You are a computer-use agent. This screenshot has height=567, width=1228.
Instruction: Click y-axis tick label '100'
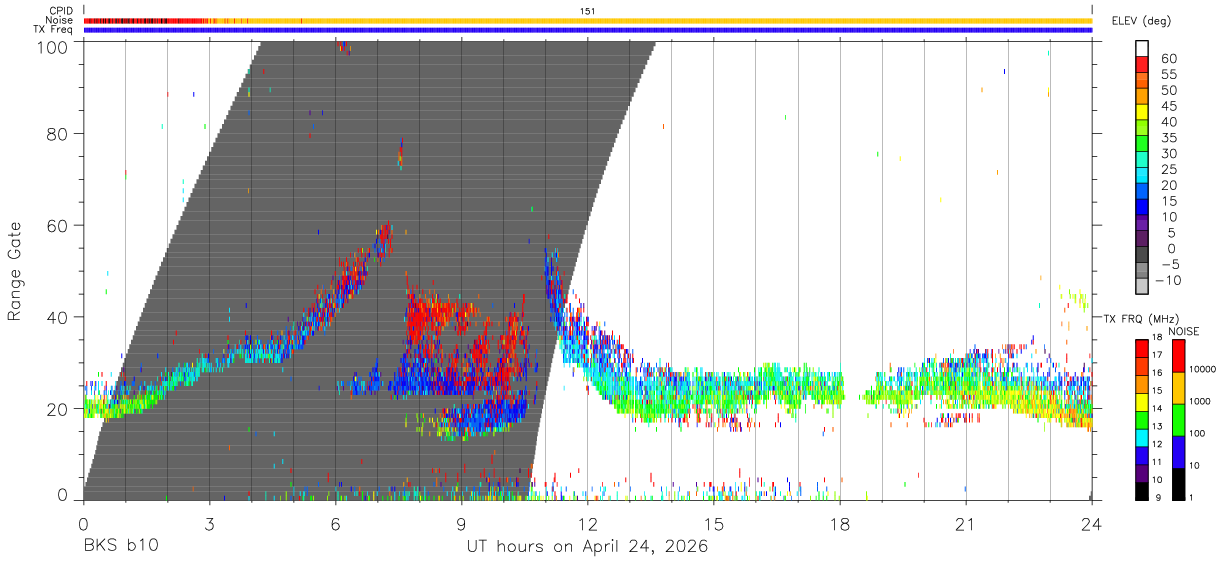[x=52, y=46]
